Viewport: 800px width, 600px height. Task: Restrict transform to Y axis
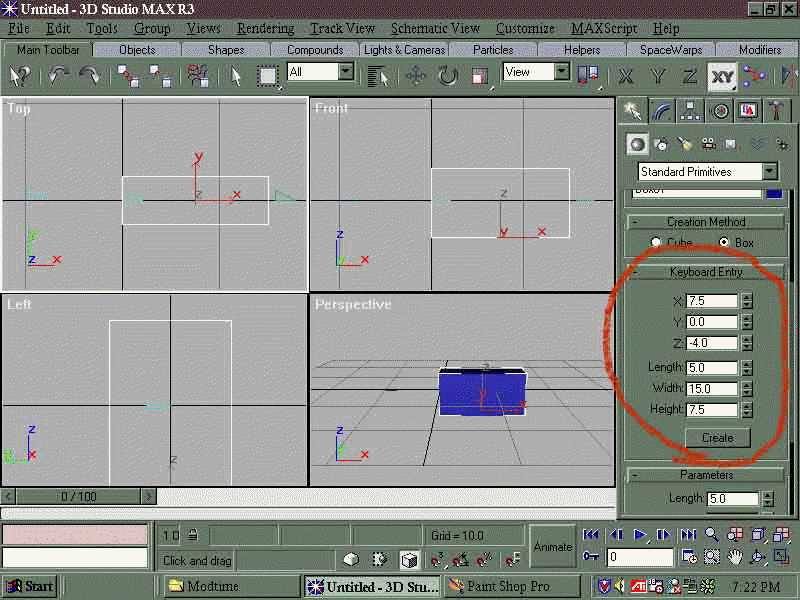point(658,76)
